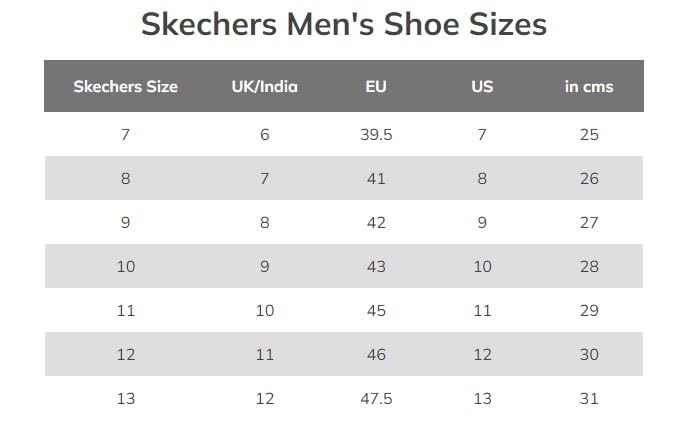Click the Skechers Men's Shoe Sizes title
Image resolution: width=680 pixels, height=438 pixels.
343,23
